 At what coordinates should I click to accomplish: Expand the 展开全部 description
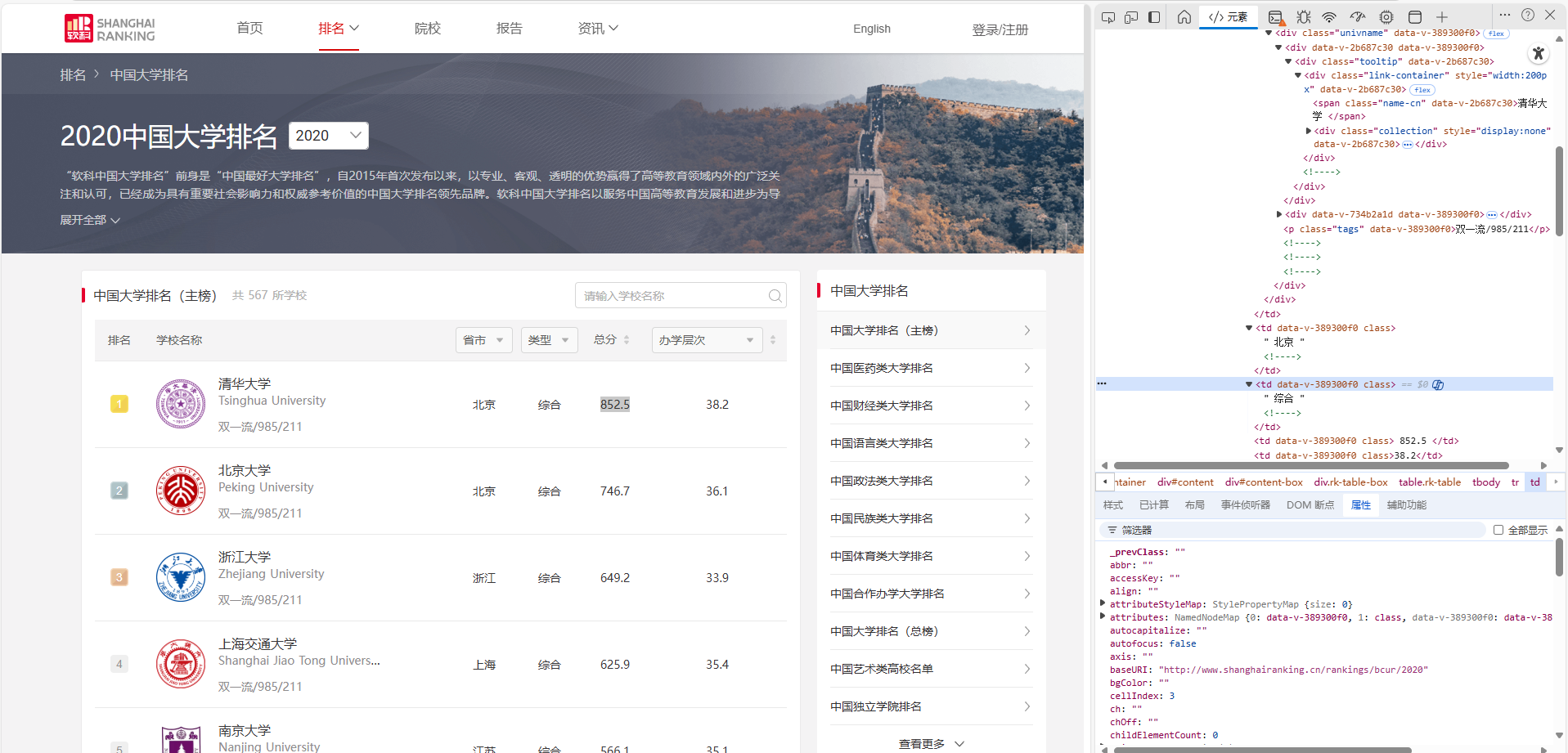(90, 220)
